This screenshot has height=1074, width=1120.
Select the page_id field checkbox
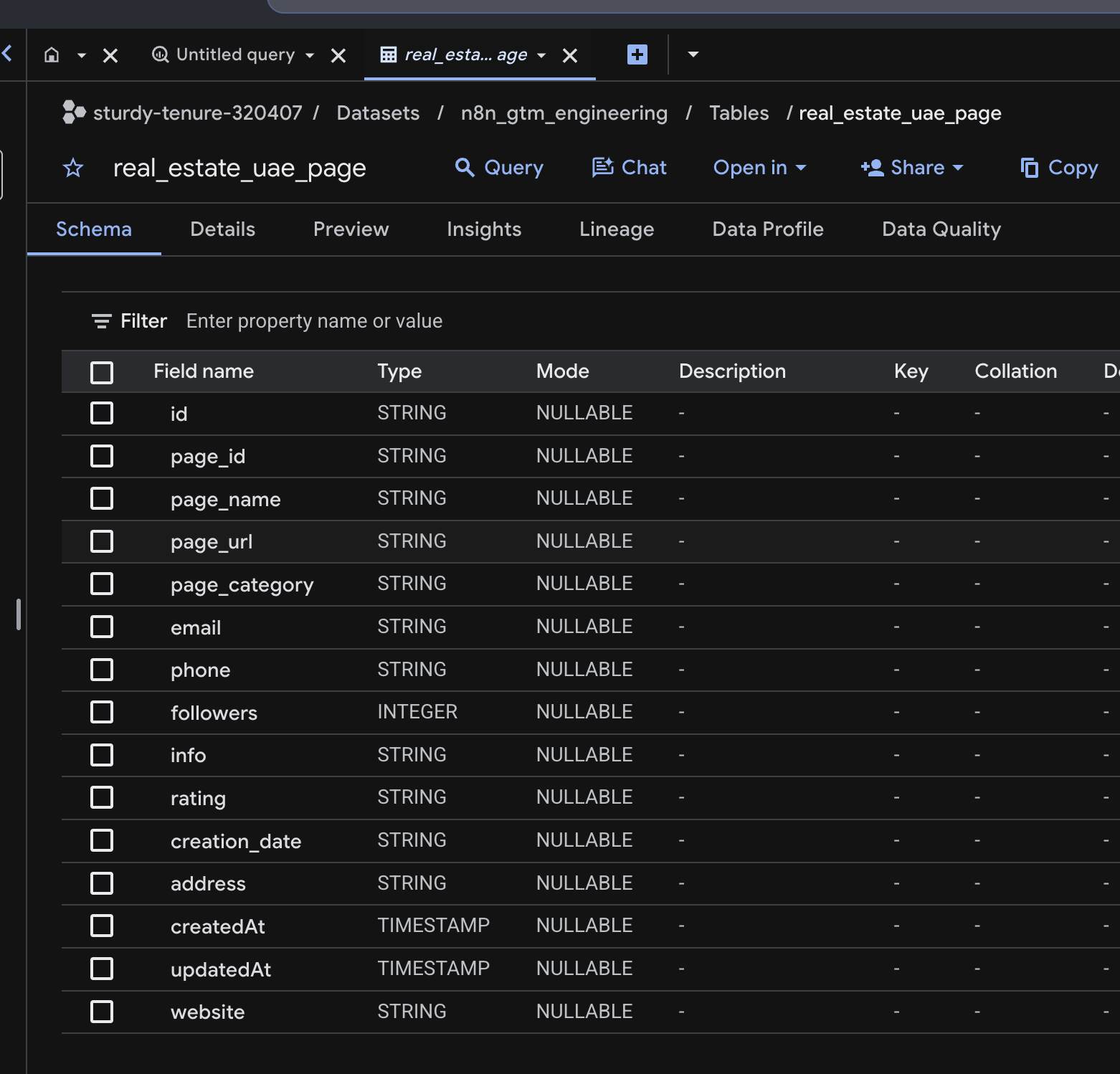[102, 456]
